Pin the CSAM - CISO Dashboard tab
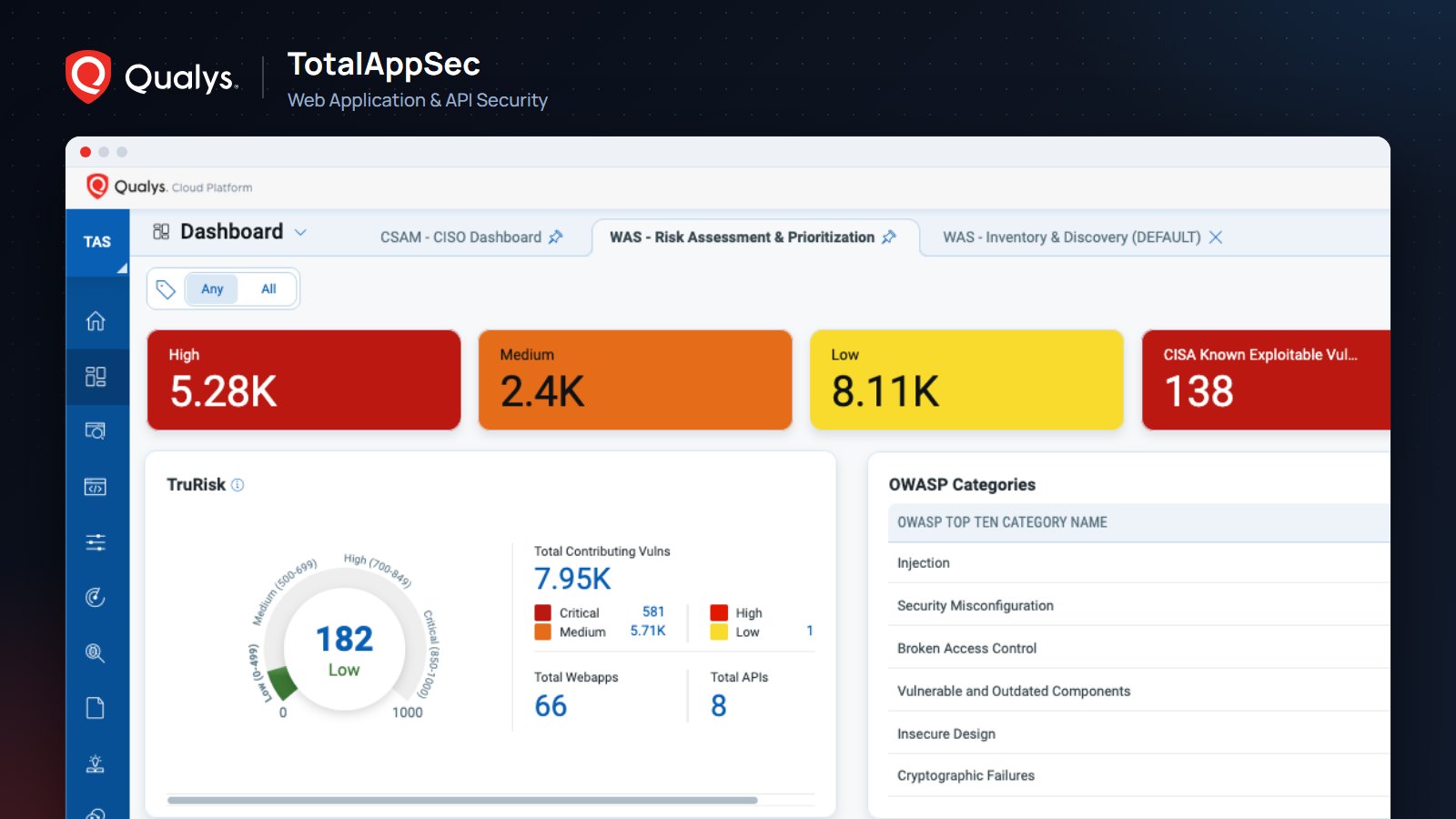The width and height of the screenshot is (1456, 819). pos(556,237)
